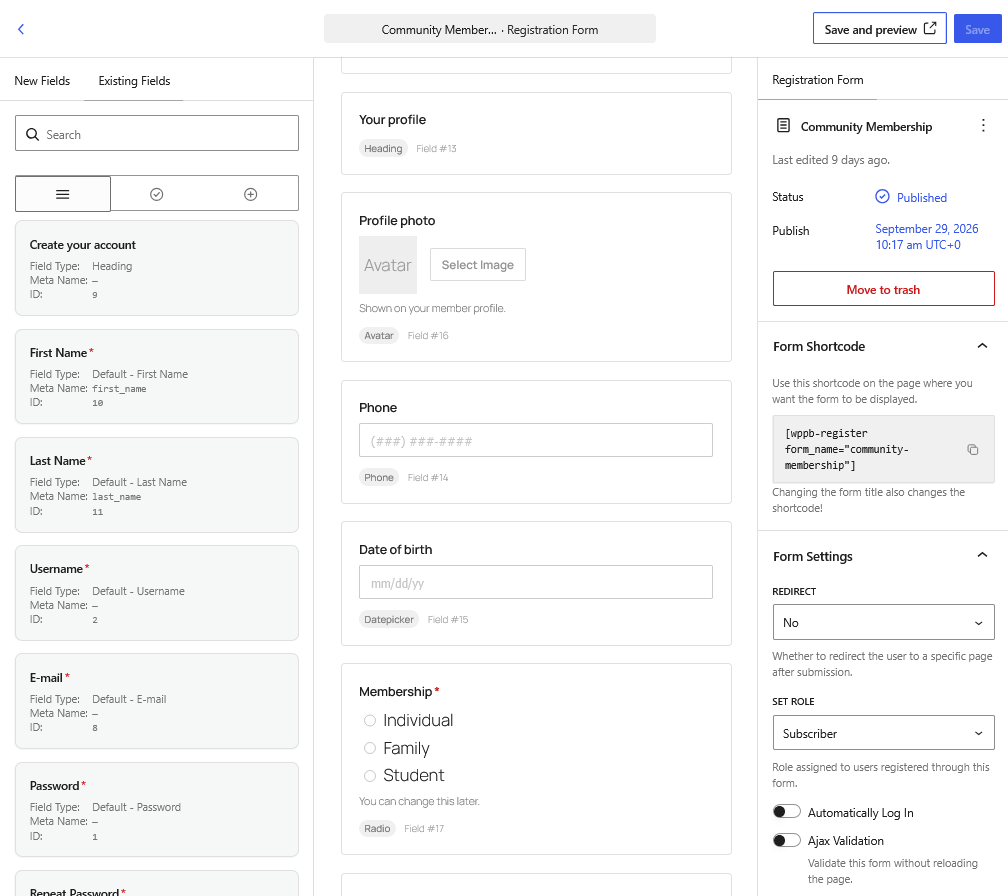Click the Your profile heading block

click(x=536, y=134)
